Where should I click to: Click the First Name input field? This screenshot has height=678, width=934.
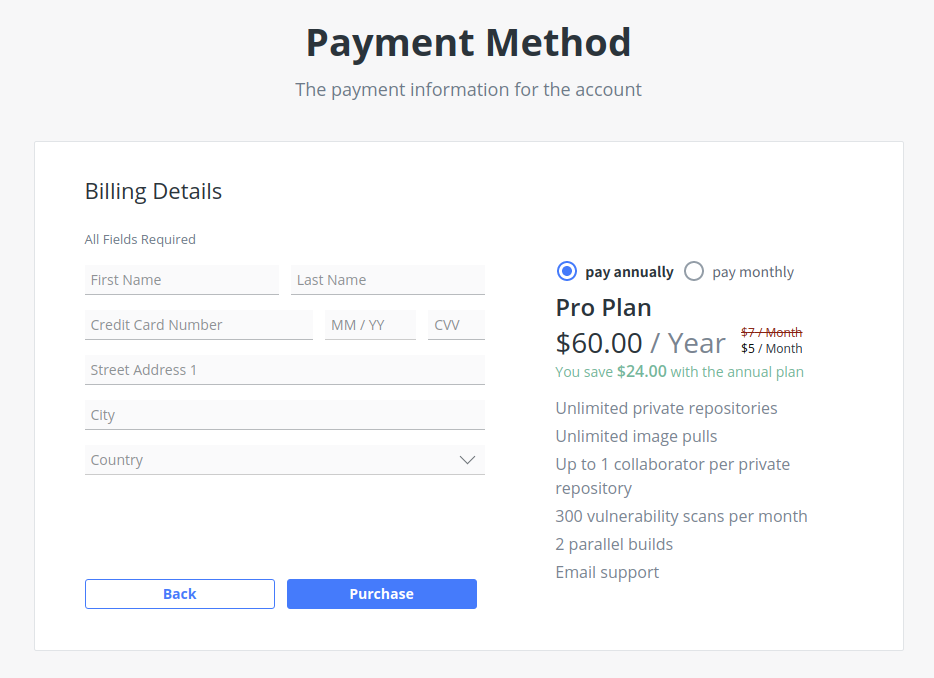[182, 280]
